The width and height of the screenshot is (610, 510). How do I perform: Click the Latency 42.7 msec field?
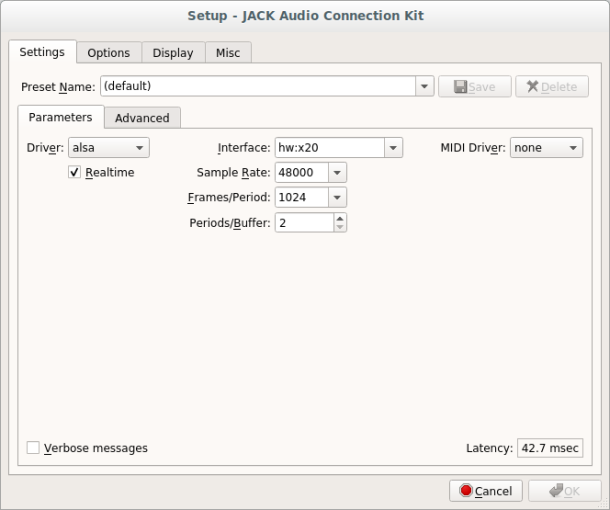coord(550,448)
